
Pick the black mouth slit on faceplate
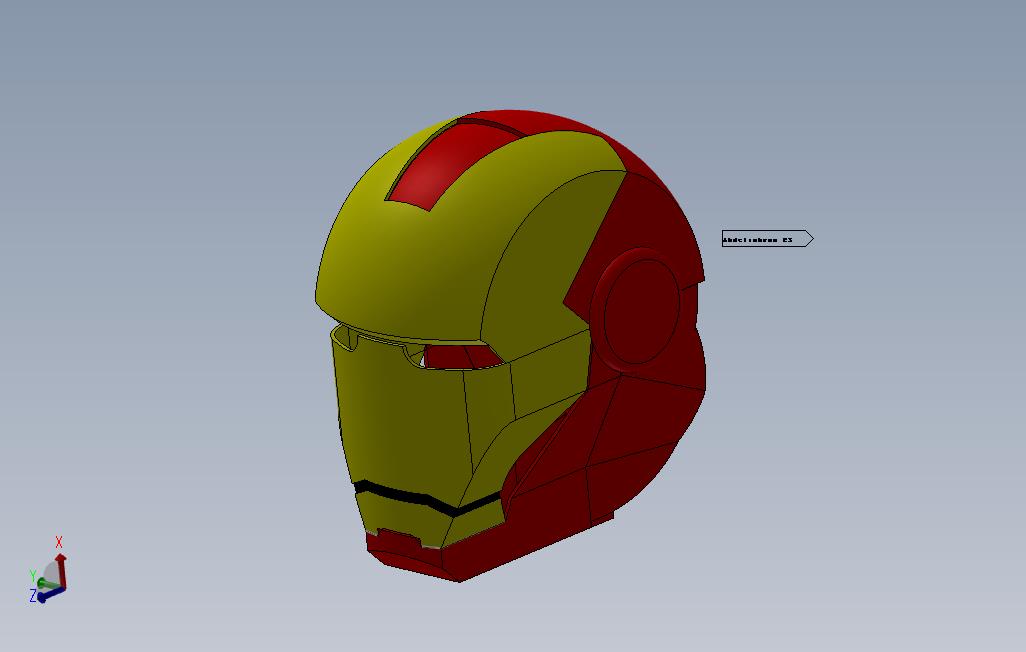pos(428,499)
